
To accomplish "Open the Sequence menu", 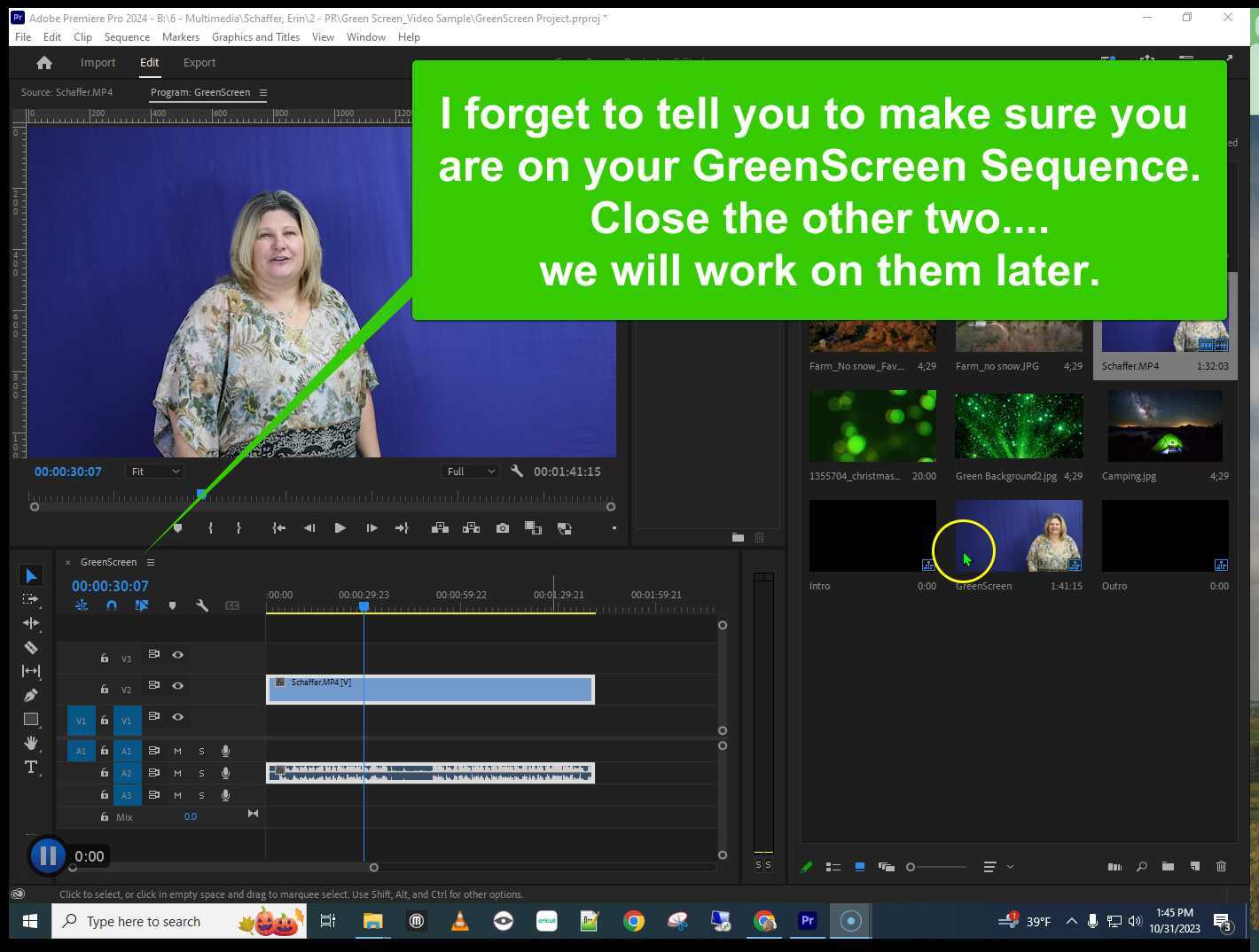I will tap(127, 37).
